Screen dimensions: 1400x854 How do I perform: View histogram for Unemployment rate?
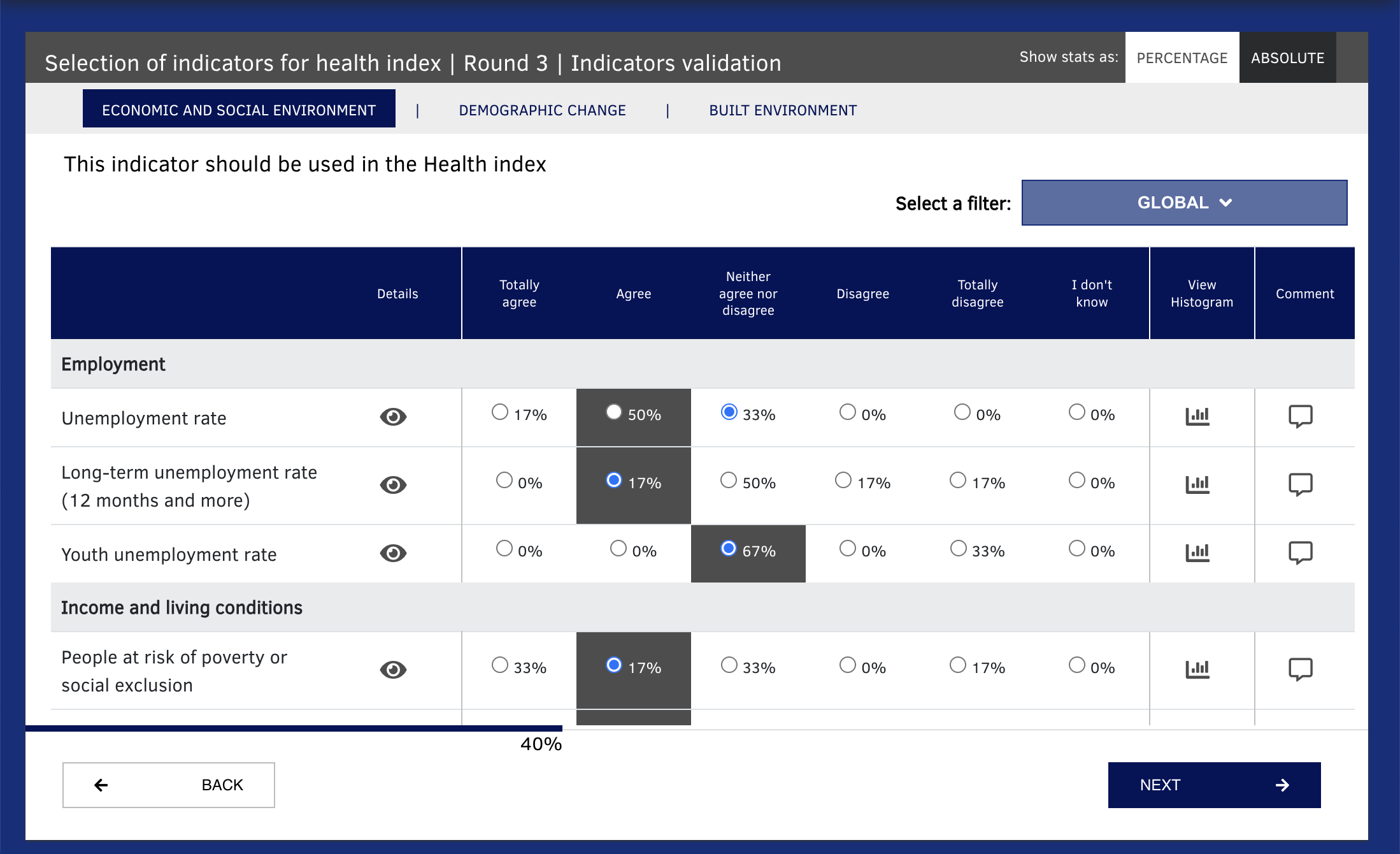[1197, 417]
